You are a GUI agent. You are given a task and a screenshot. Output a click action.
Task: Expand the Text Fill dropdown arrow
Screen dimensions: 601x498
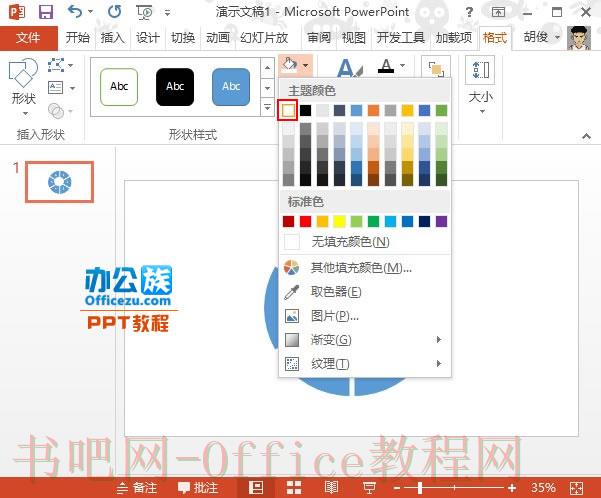tap(402, 65)
